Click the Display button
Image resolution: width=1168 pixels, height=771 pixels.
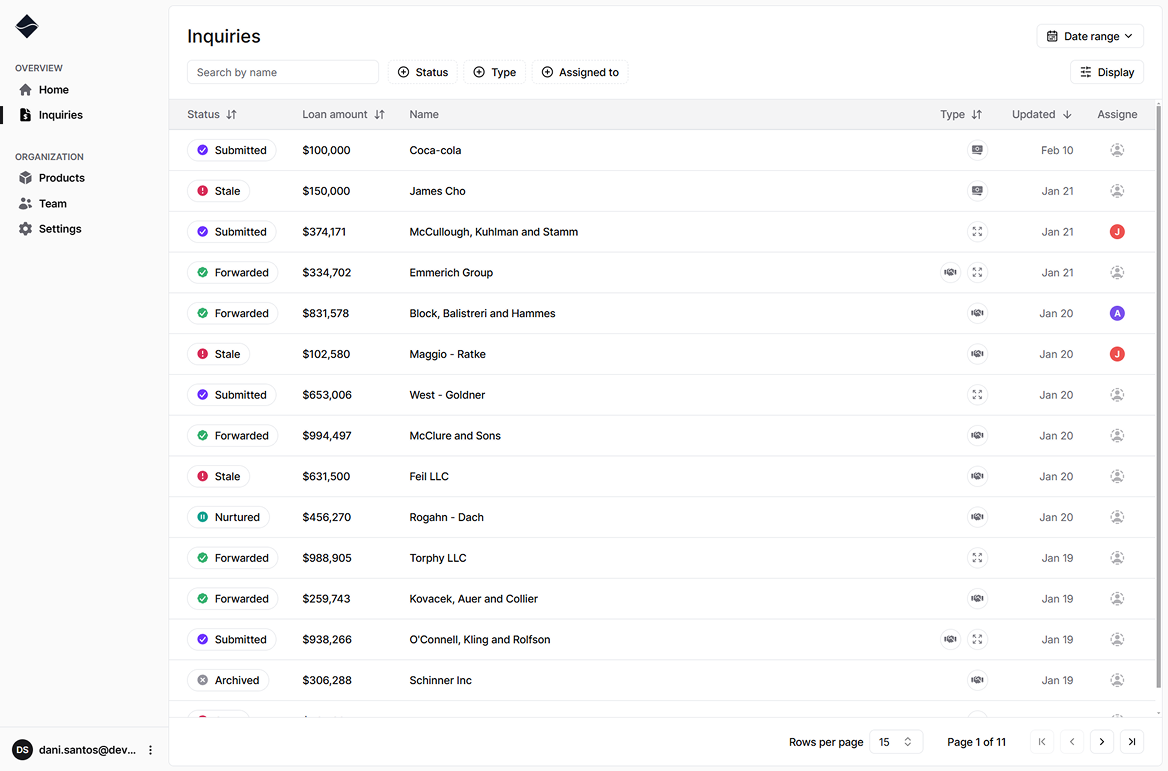point(1106,72)
